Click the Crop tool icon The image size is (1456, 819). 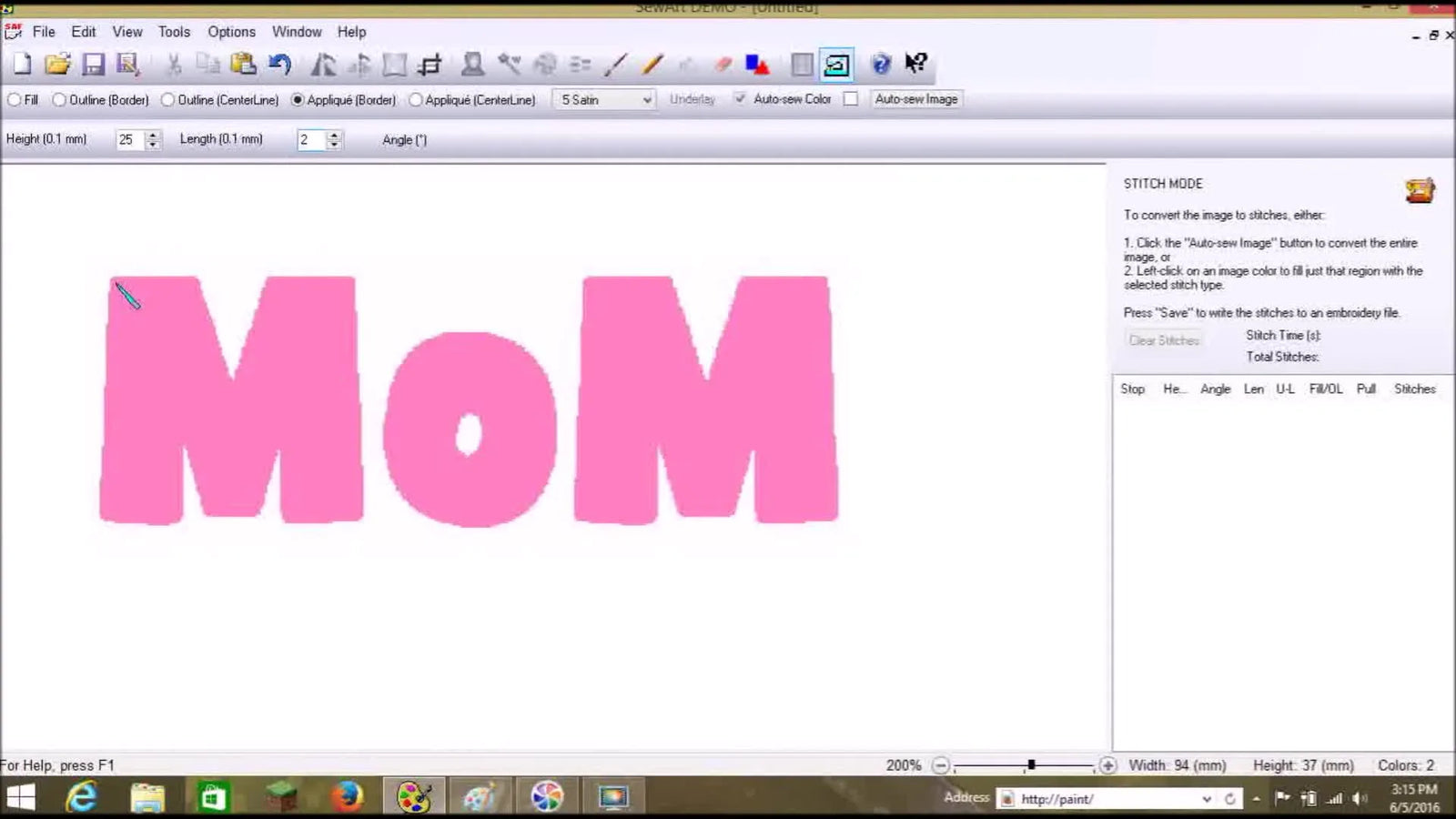coord(430,64)
